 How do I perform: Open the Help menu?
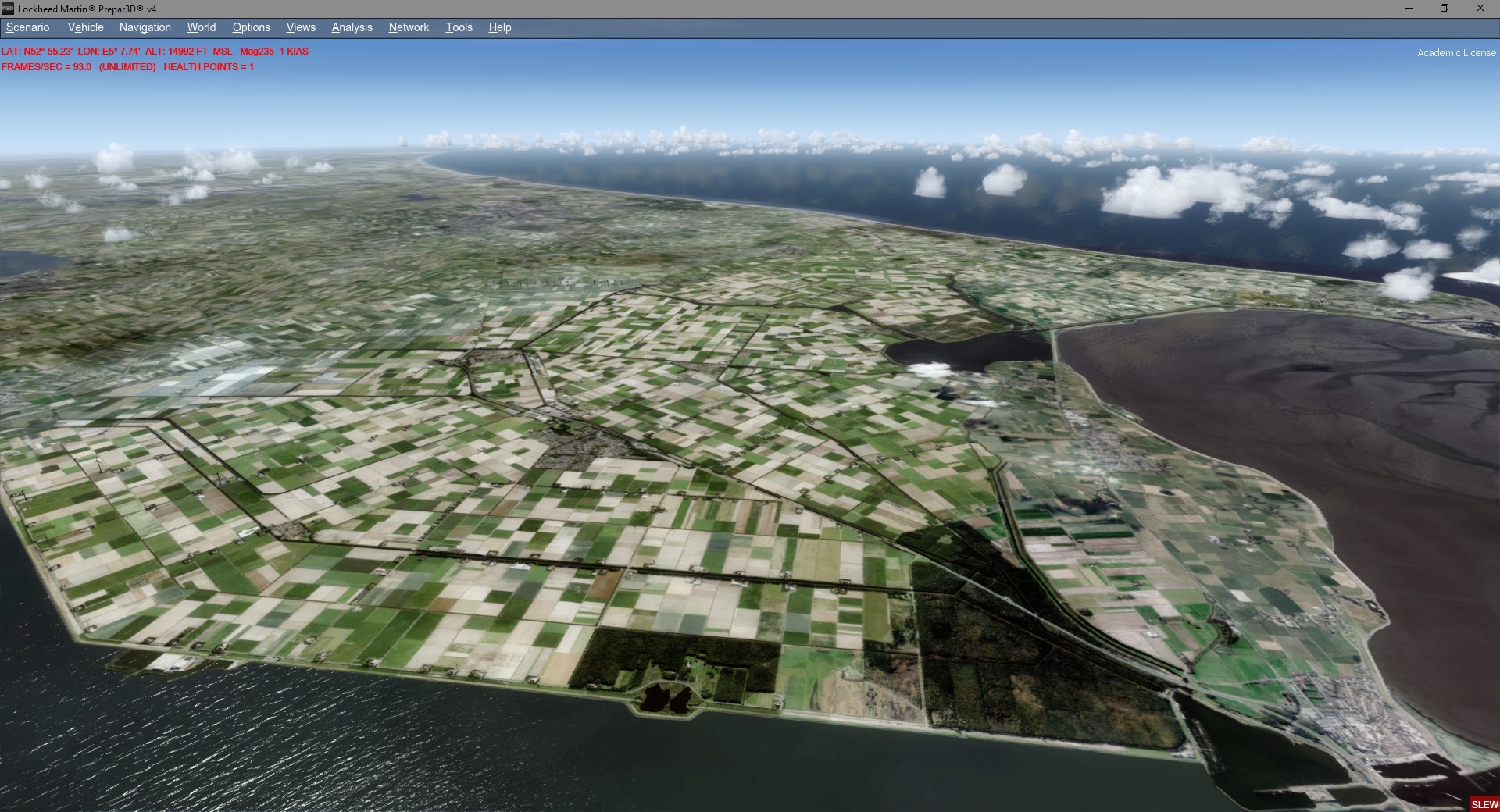(x=499, y=27)
